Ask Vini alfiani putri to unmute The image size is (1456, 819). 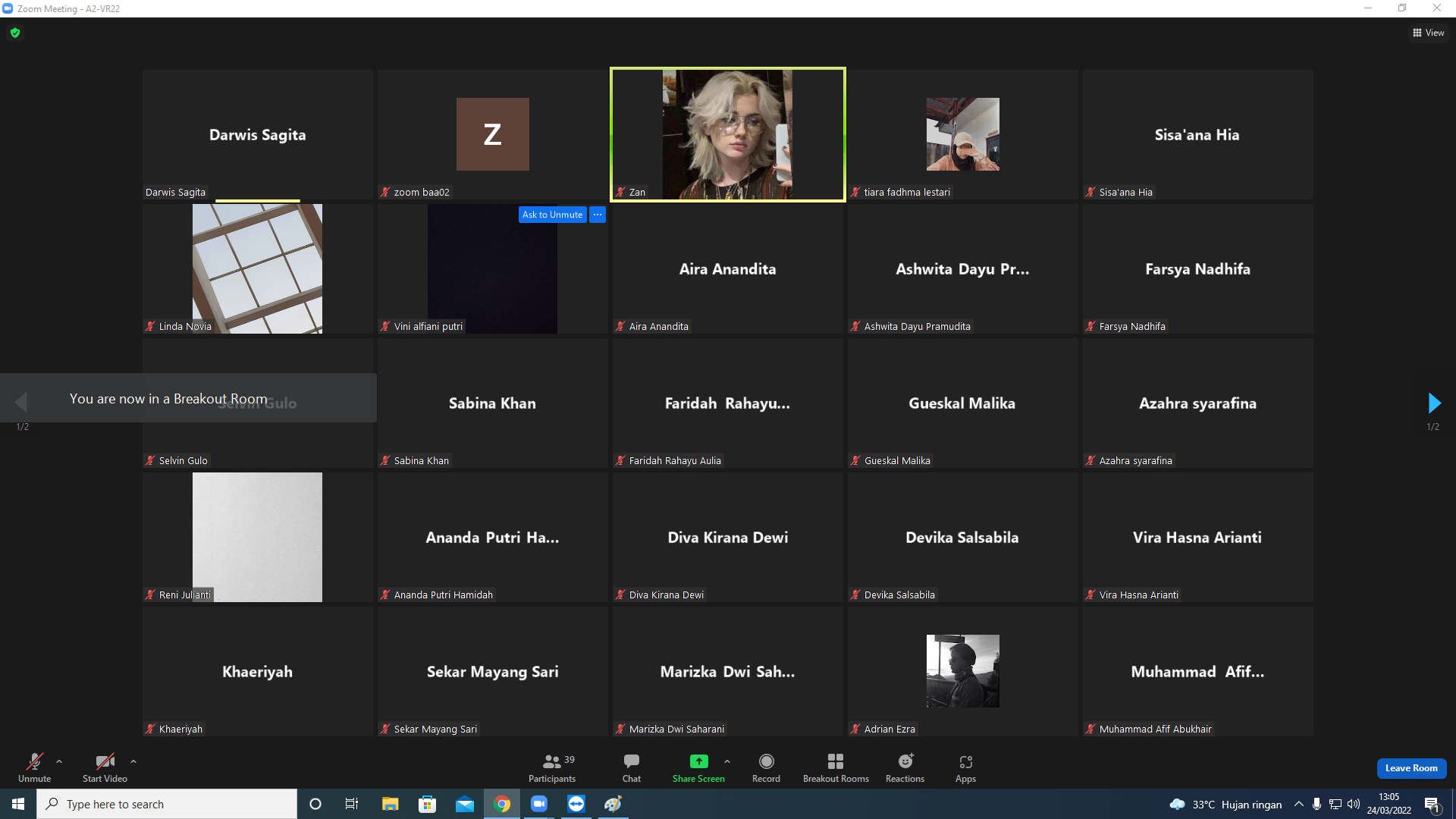pos(552,215)
